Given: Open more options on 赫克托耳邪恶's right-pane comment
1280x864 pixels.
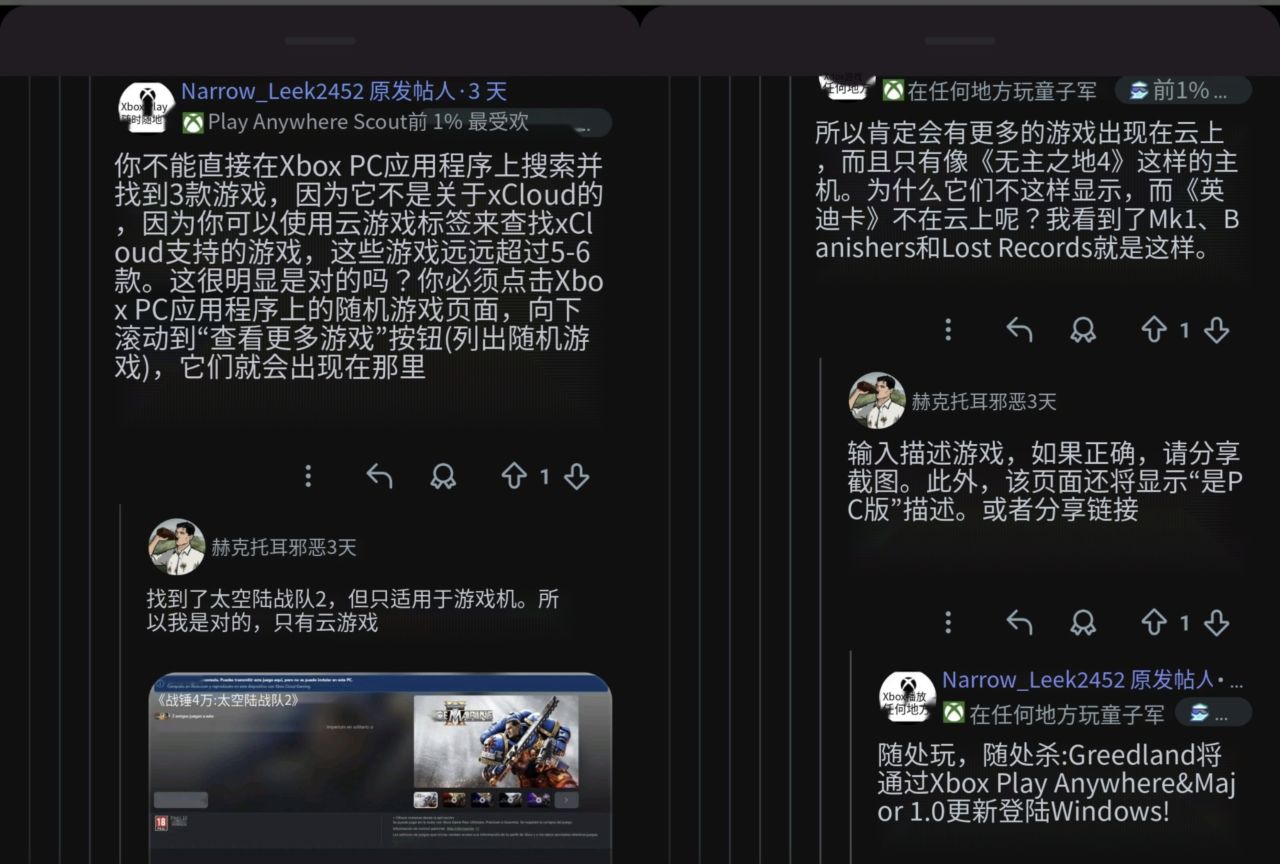Looking at the screenshot, I should coord(948,622).
